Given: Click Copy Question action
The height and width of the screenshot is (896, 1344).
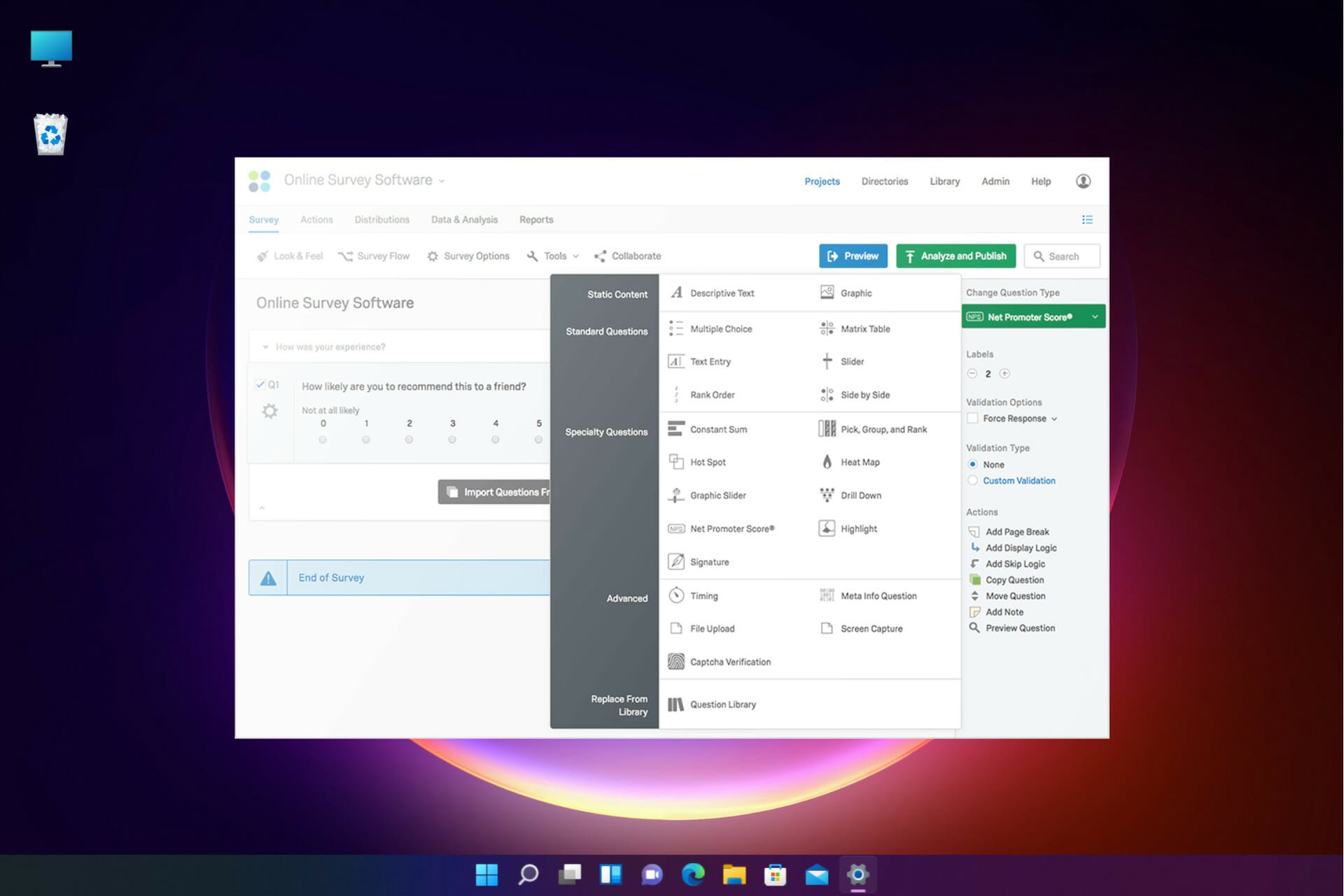Looking at the screenshot, I should [1006, 580].
